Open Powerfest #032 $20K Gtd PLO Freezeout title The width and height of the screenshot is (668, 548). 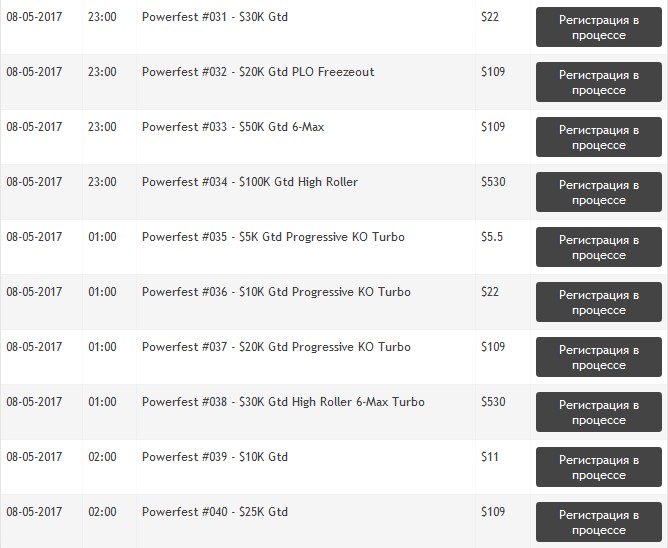click(x=258, y=72)
